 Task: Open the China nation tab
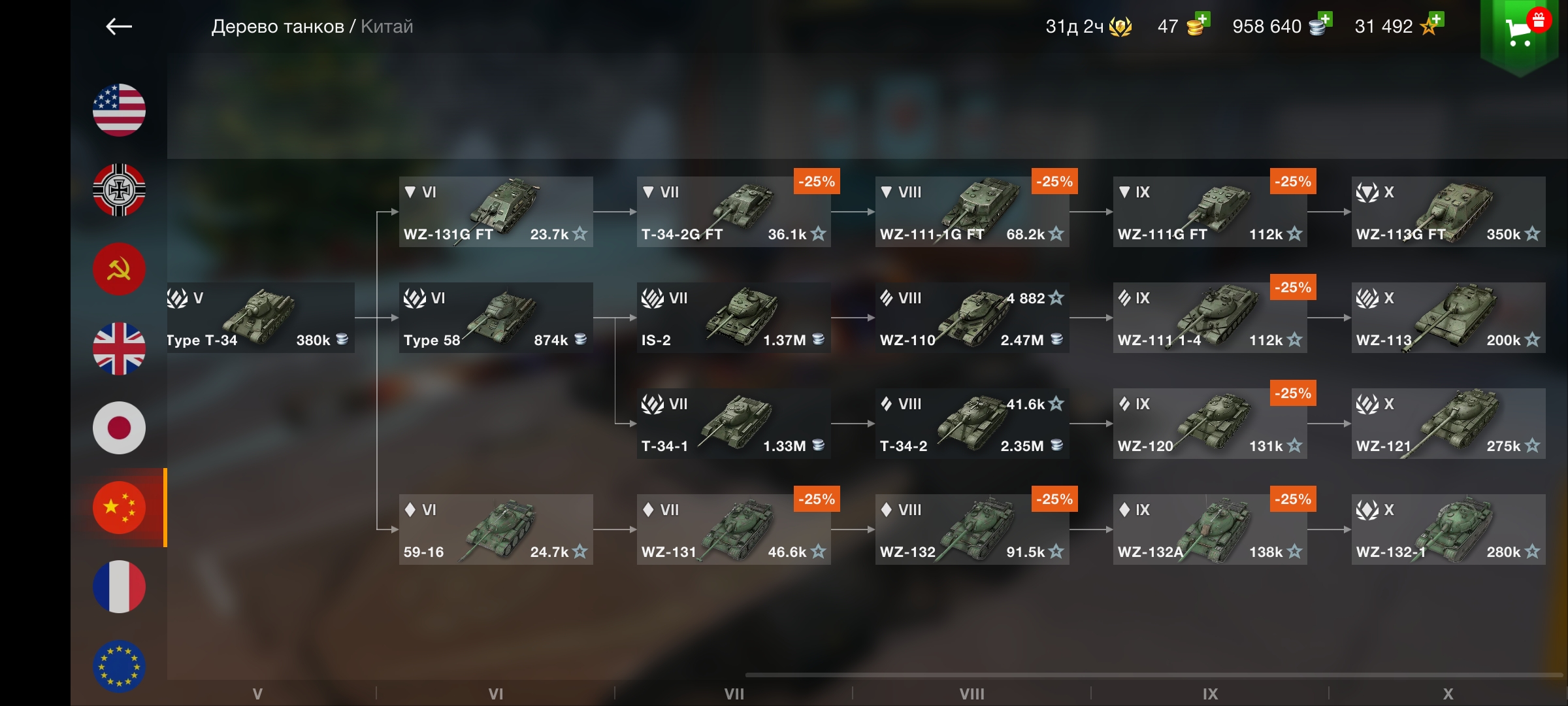pos(119,507)
